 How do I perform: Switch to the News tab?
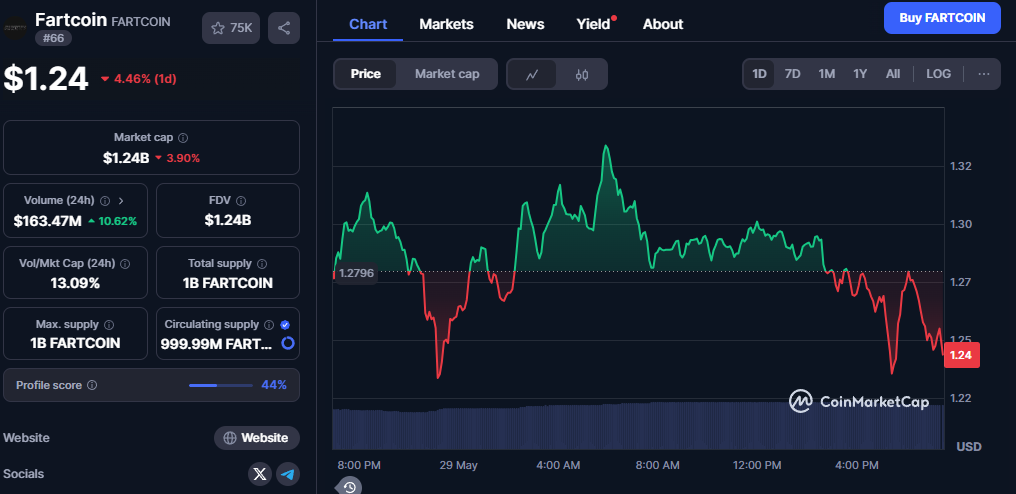point(525,24)
